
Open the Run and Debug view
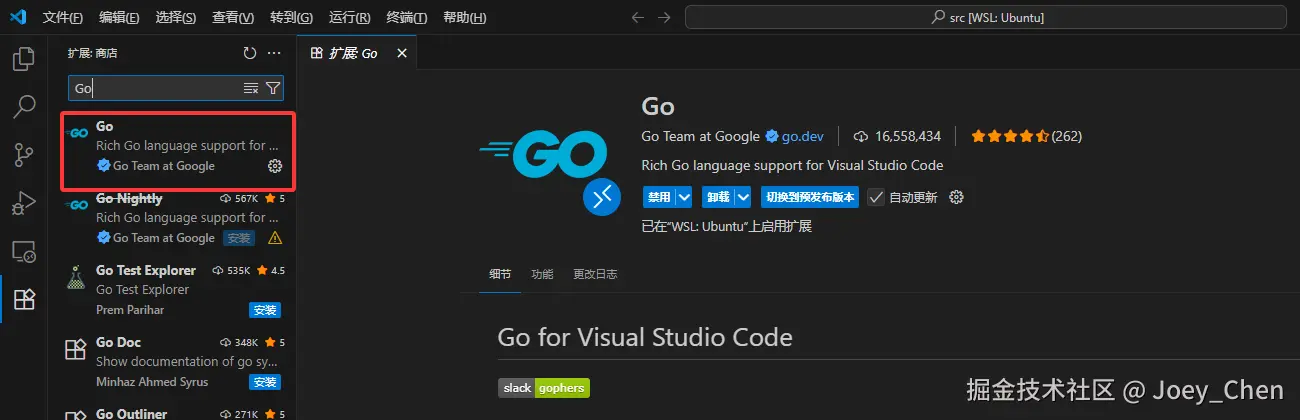(23, 203)
